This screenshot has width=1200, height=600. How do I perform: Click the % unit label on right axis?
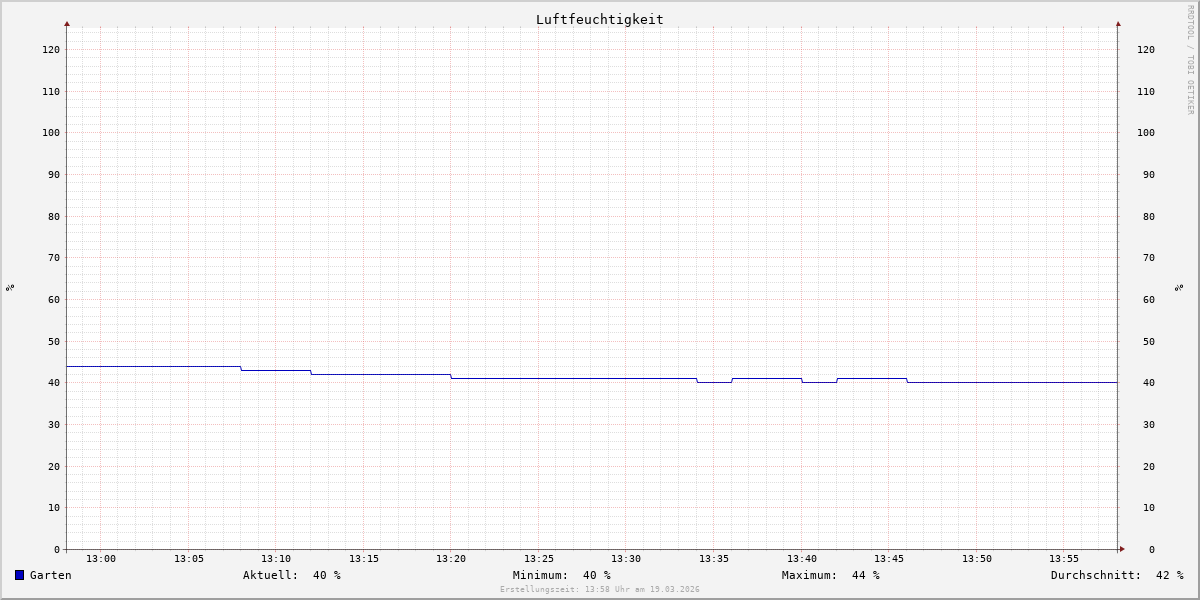(1179, 287)
